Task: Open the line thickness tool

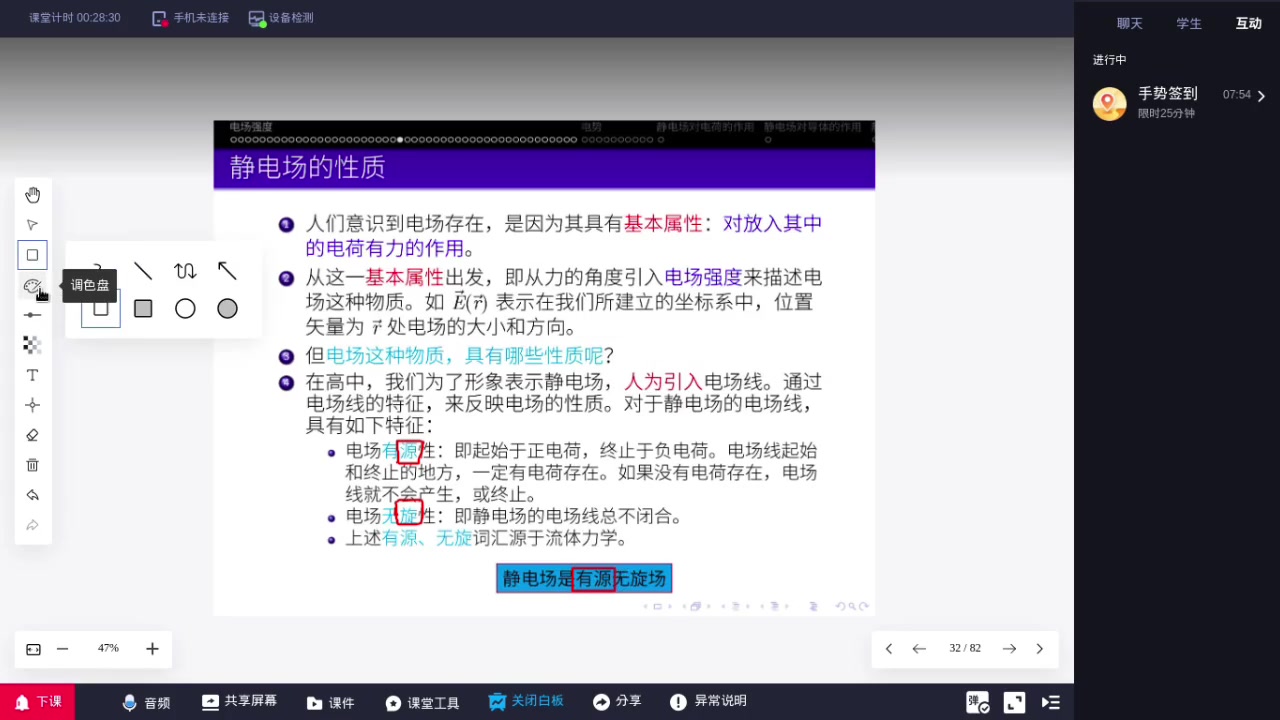Action: (32, 315)
